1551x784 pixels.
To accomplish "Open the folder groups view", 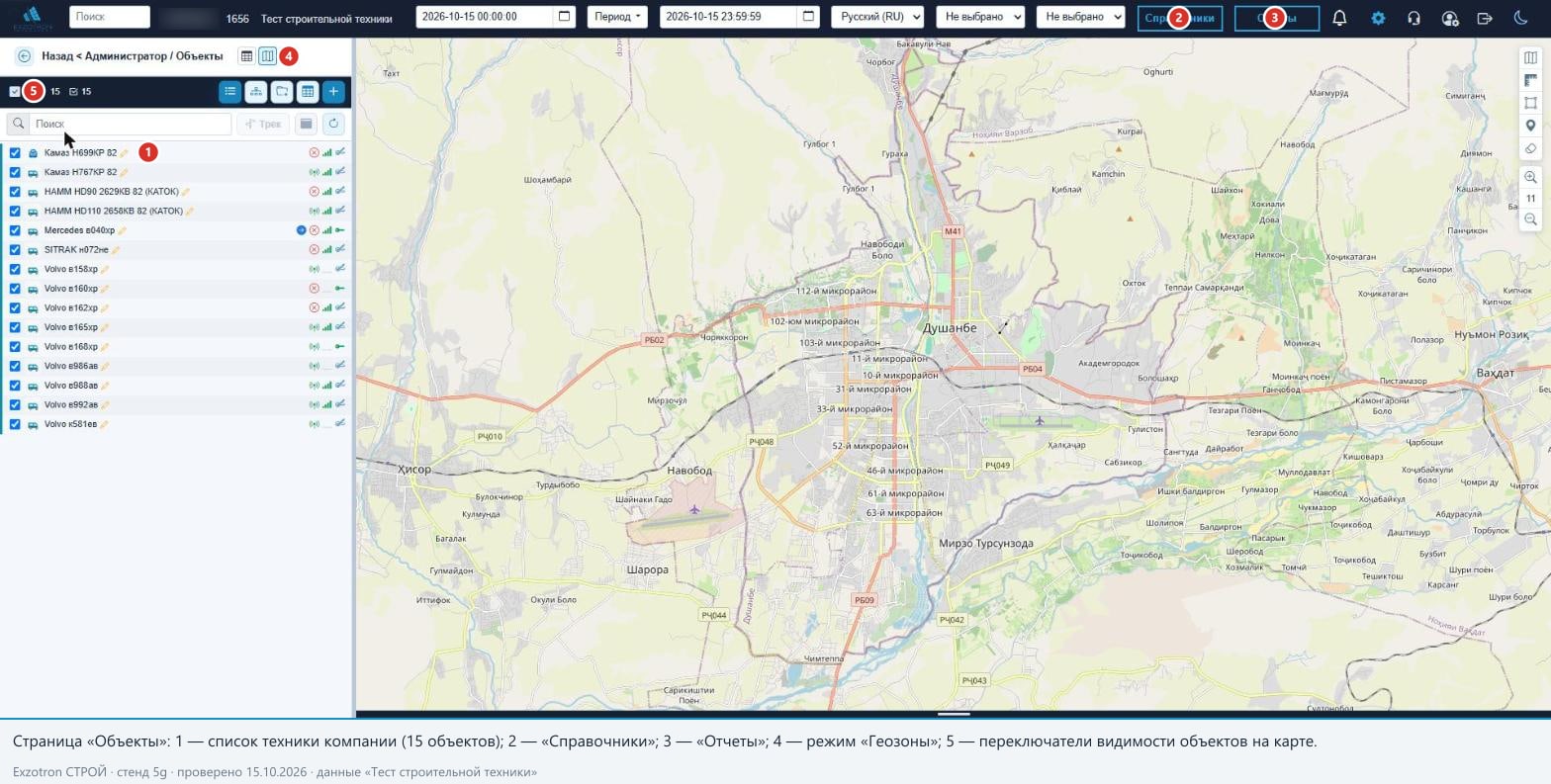I will (x=282, y=92).
